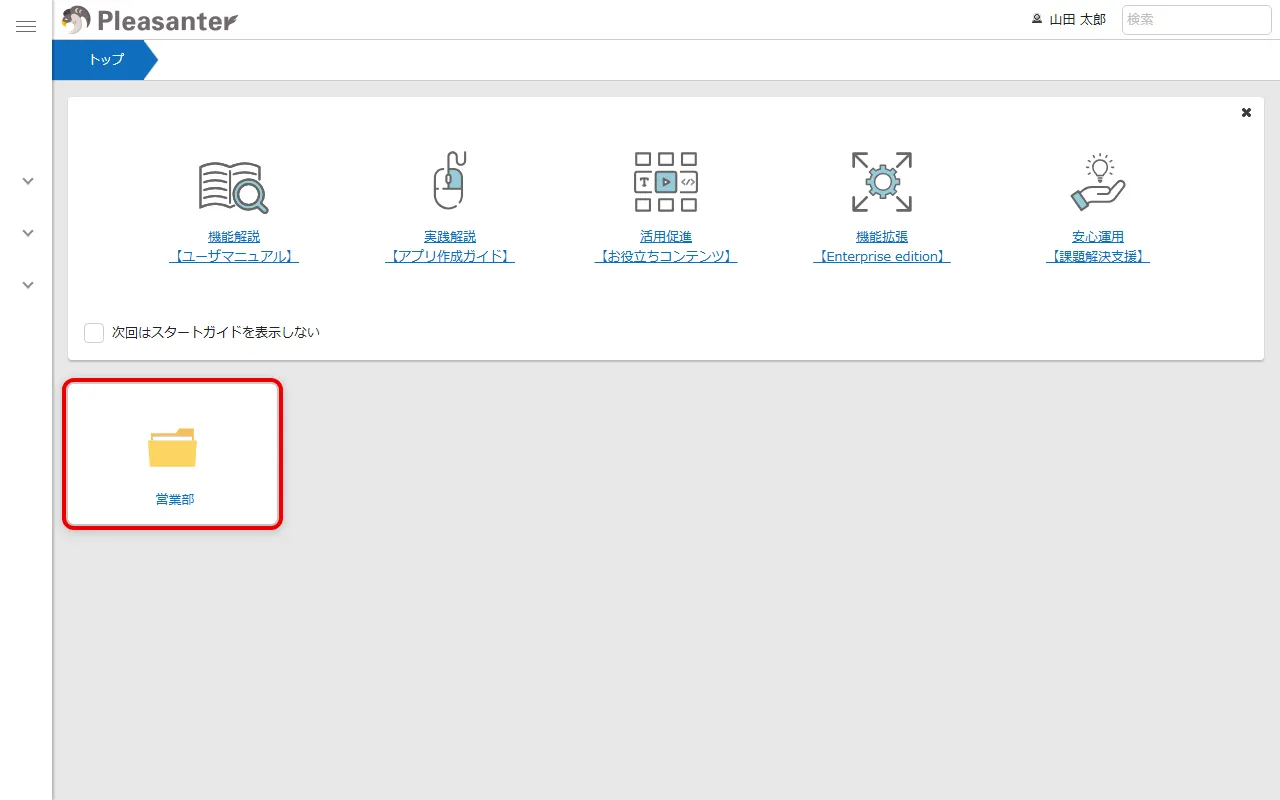Select the トップ breadcrumb tab
Image resolution: width=1280 pixels, height=800 pixels.
click(x=104, y=60)
